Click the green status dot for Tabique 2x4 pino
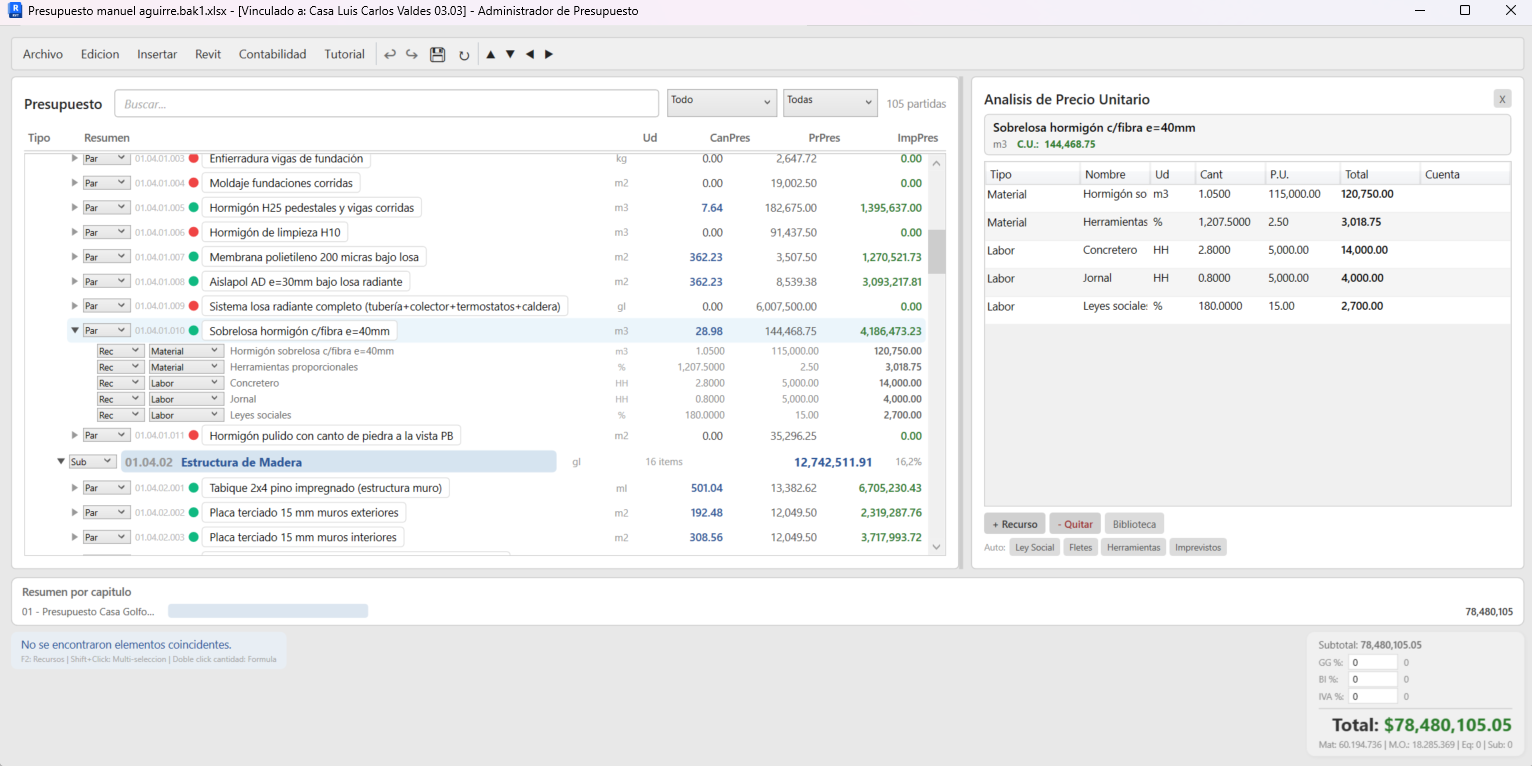The height and width of the screenshot is (766, 1532). [x=194, y=487]
